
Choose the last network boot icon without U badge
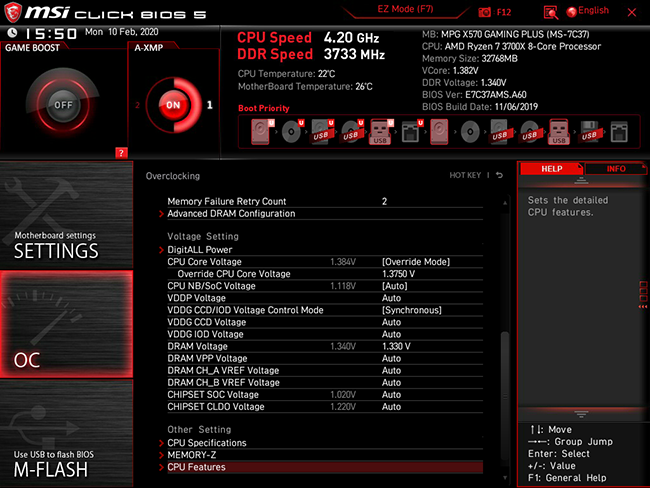[x=619, y=132]
